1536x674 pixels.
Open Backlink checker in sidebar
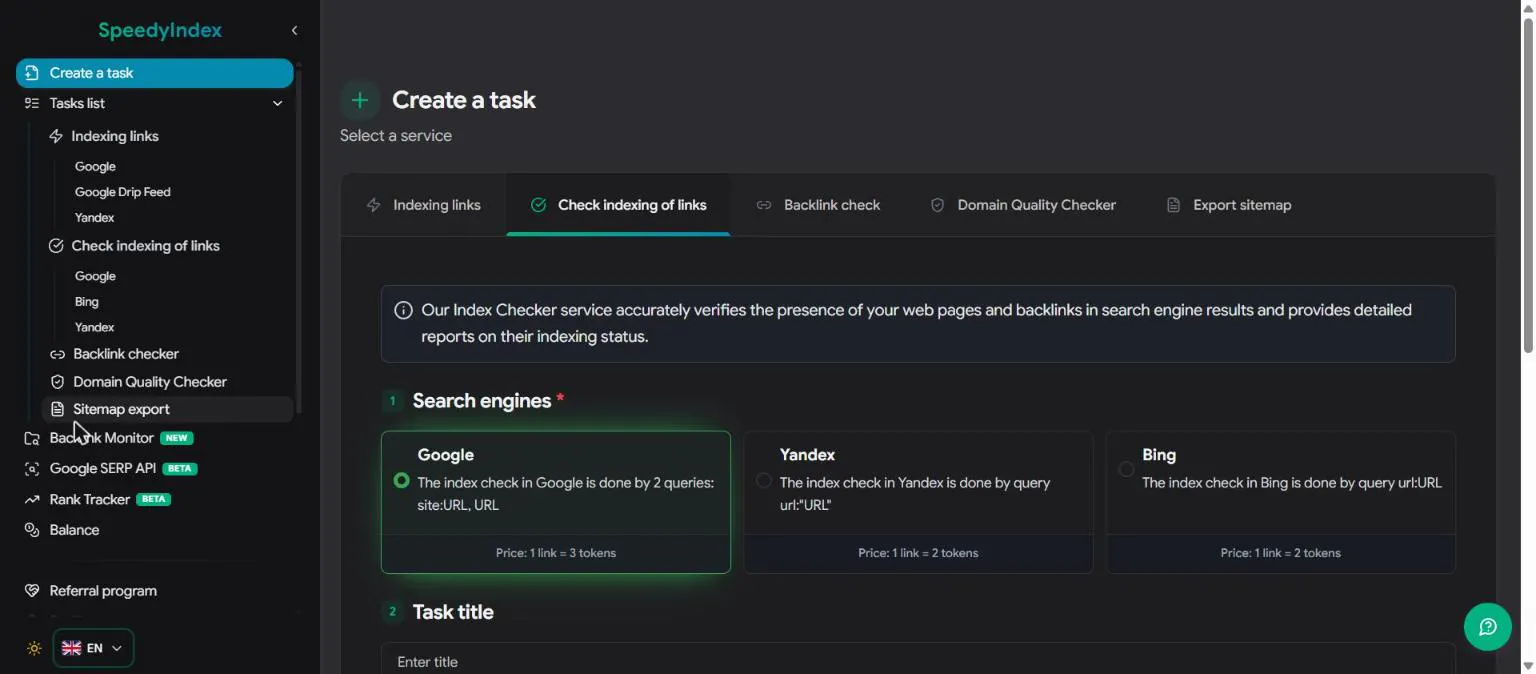126,354
